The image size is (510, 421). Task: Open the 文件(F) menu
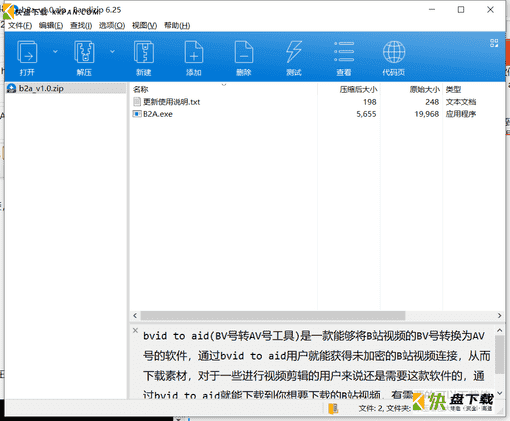[20, 26]
